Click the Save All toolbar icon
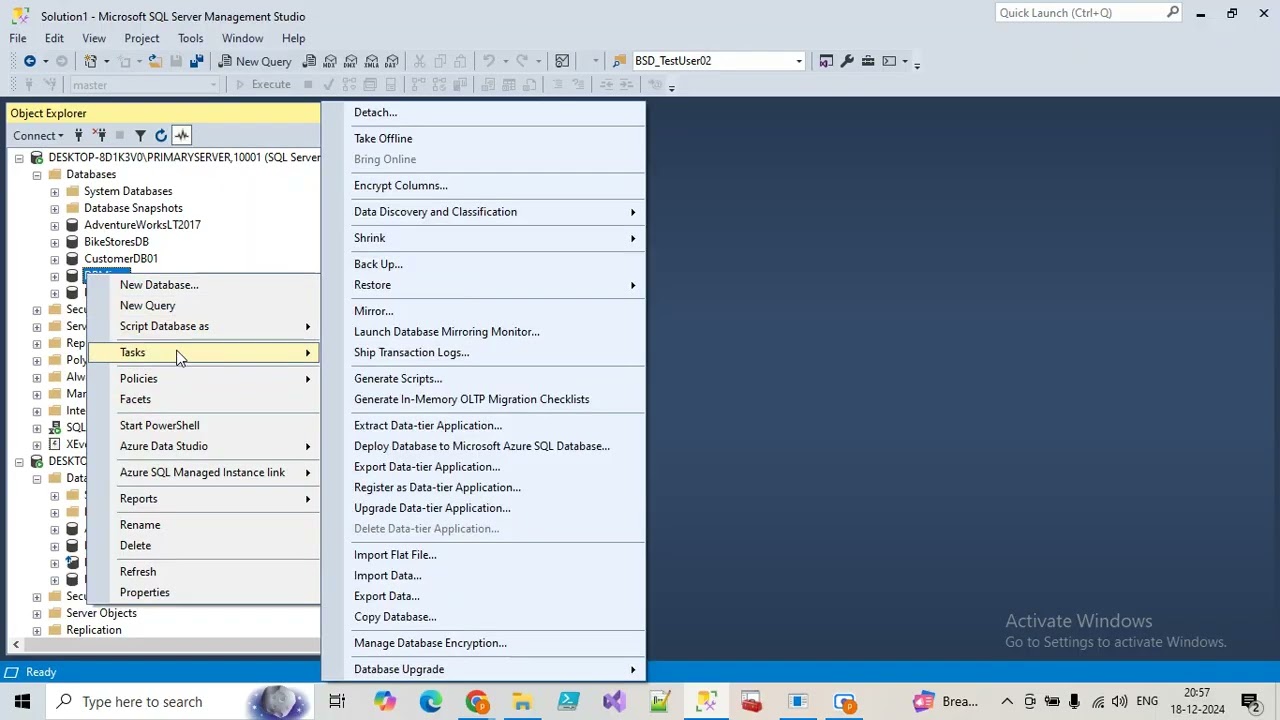1280x720 pixels. tap(196, 61)
